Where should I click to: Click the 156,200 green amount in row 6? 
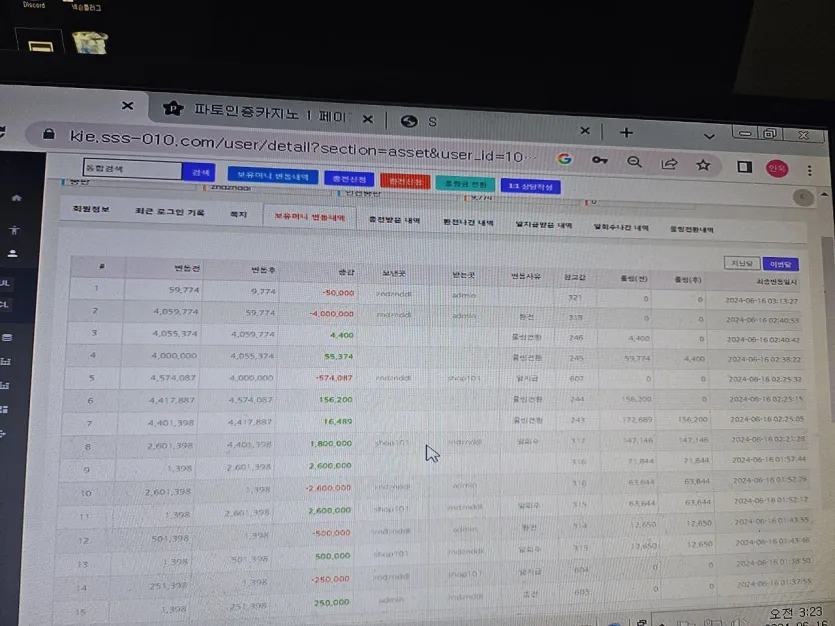[335, 399]
